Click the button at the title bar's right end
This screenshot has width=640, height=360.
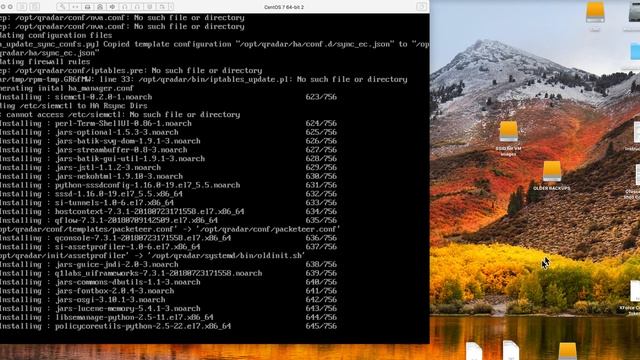[x=422, y=7]
